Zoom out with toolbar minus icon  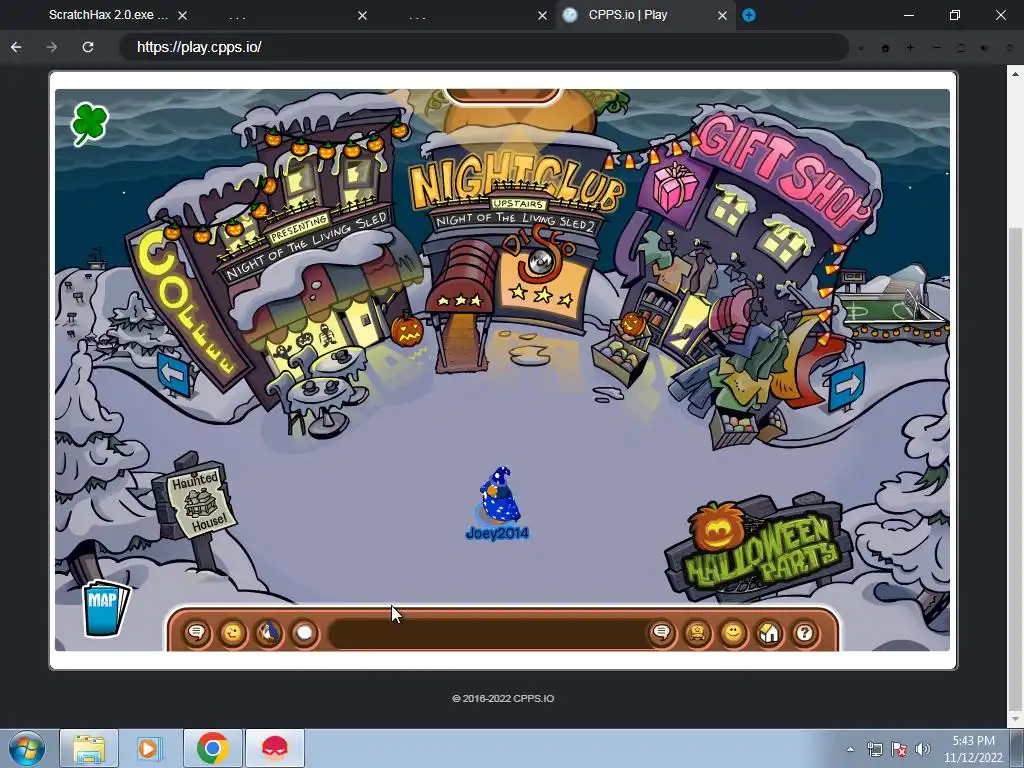(936, 48)
